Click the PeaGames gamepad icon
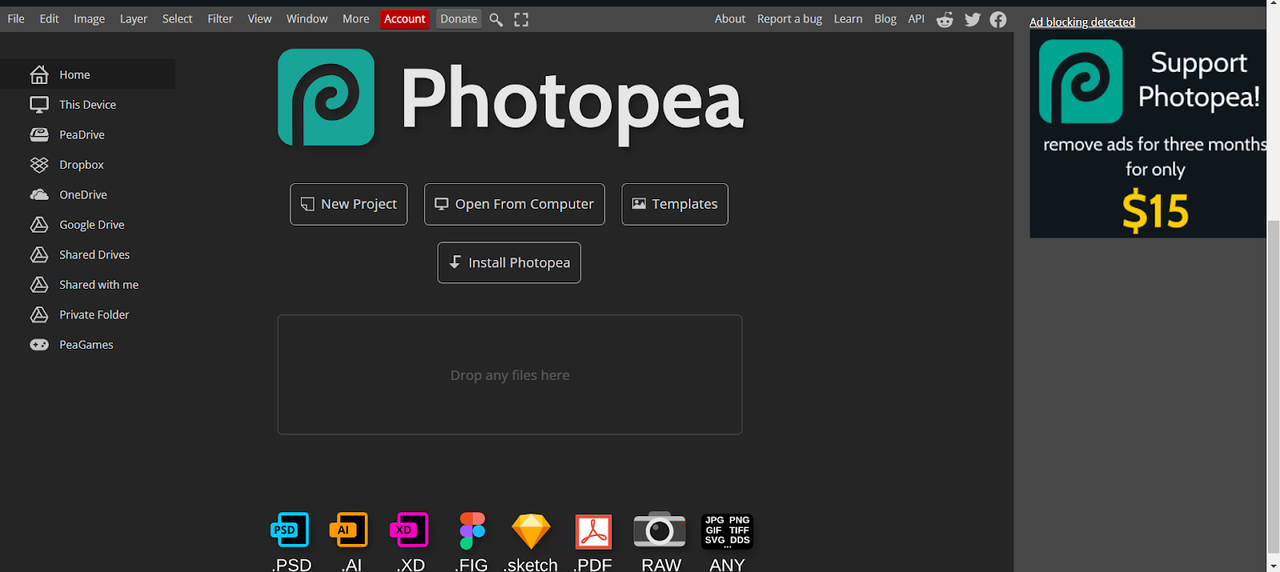Viewport: 1280px width, 572px height. (39, 344)
